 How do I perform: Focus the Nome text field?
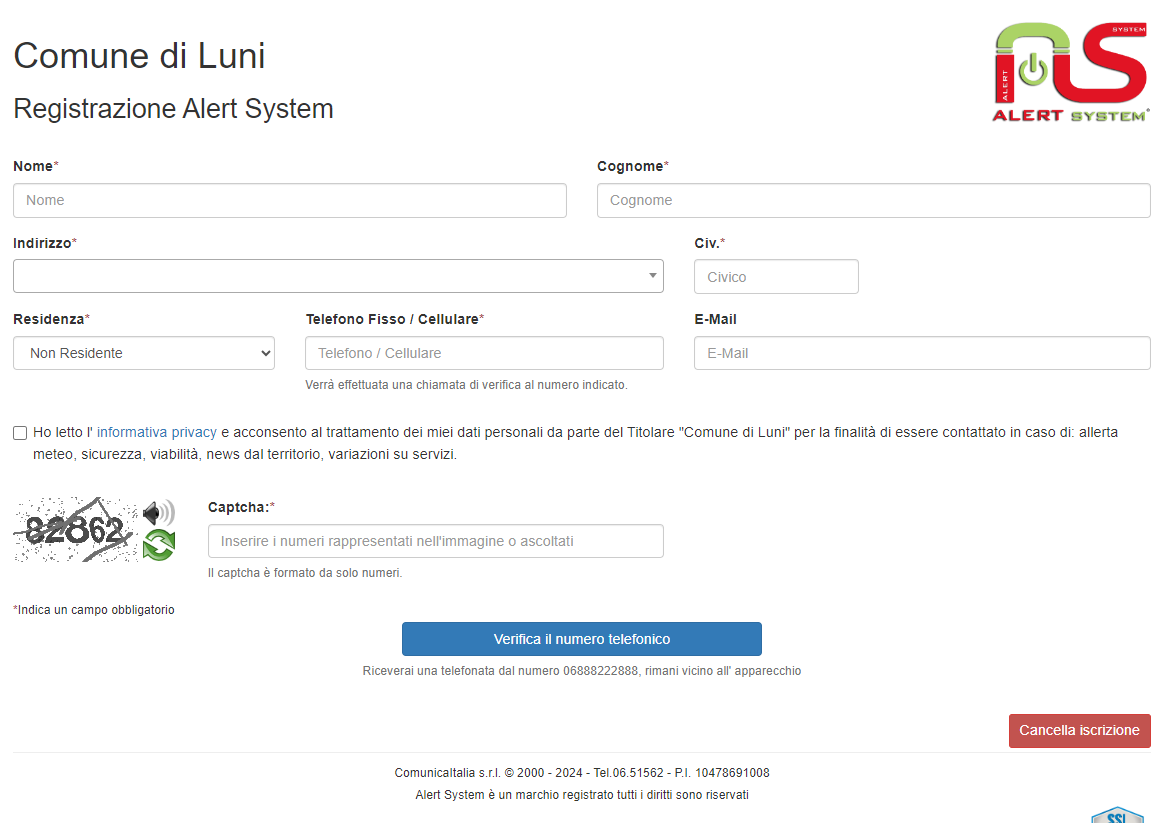click(290, 200)
